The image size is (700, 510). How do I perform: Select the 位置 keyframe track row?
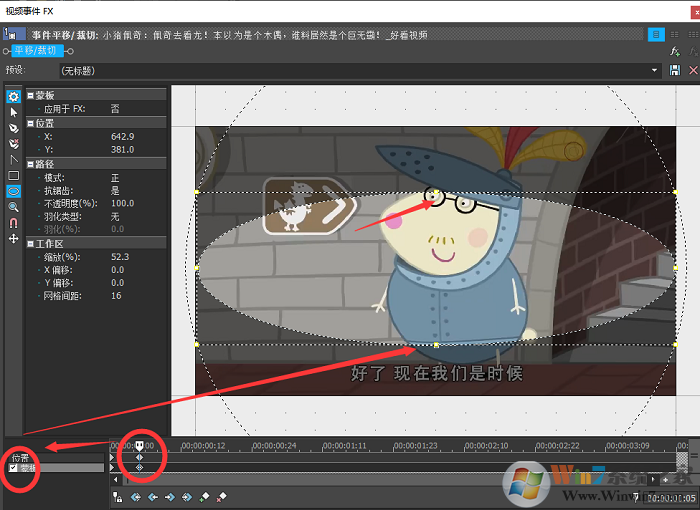pyautogui.click(x=55, y=456)
